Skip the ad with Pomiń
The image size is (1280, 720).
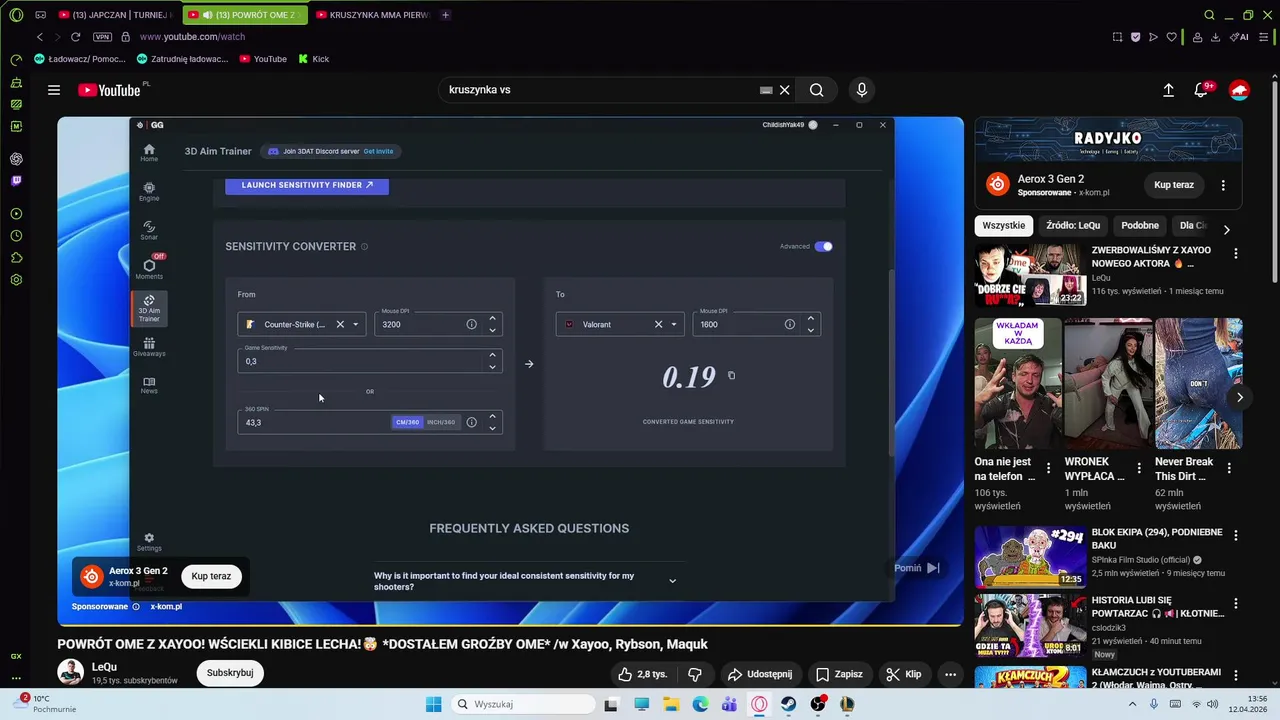point(917,568)
